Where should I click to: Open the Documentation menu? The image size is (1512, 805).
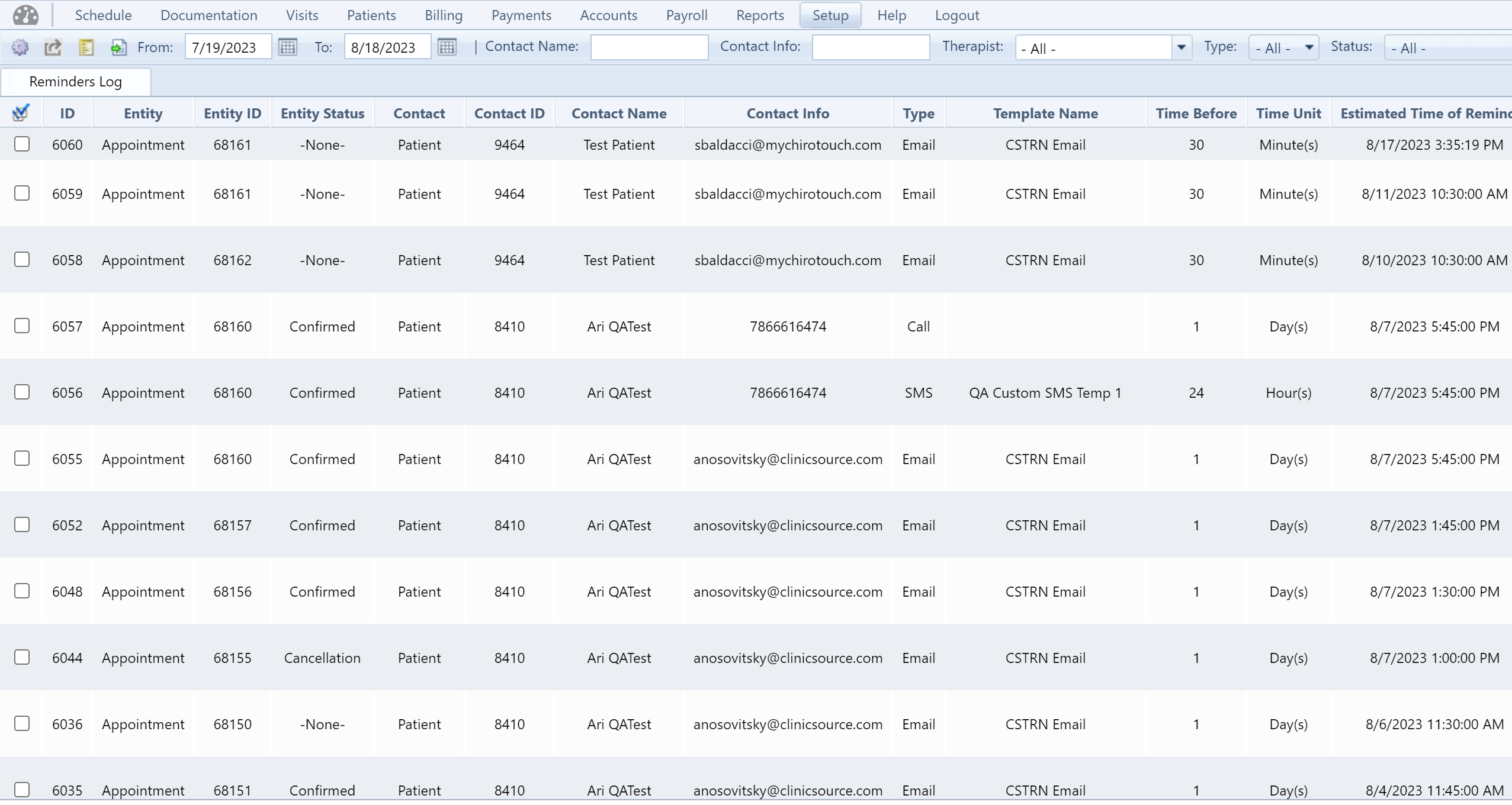pos(209,15)
